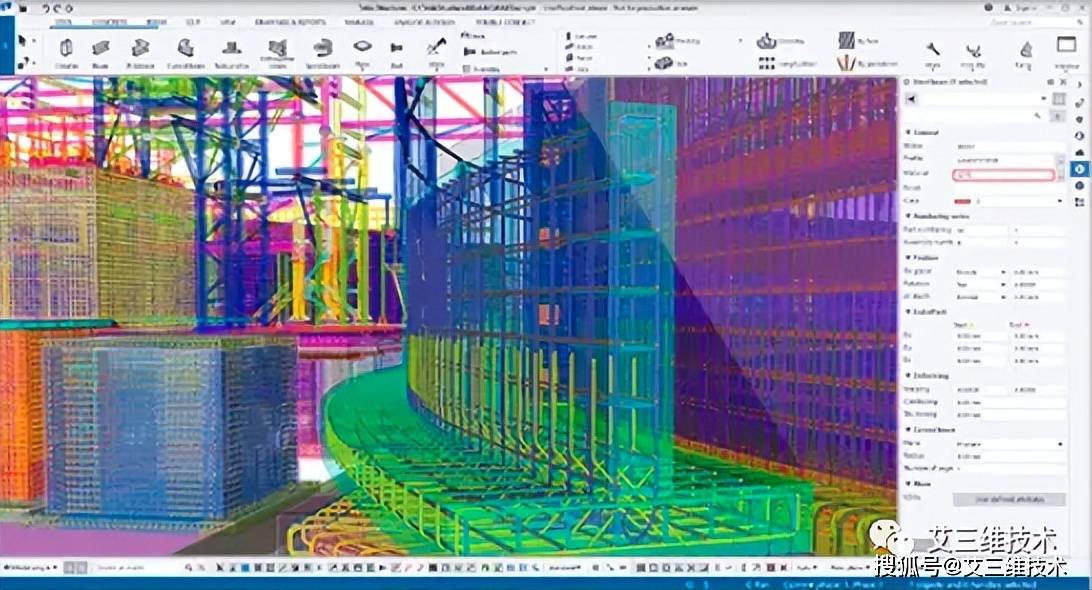Click the highlighted Material input field

click(1003, 174)
